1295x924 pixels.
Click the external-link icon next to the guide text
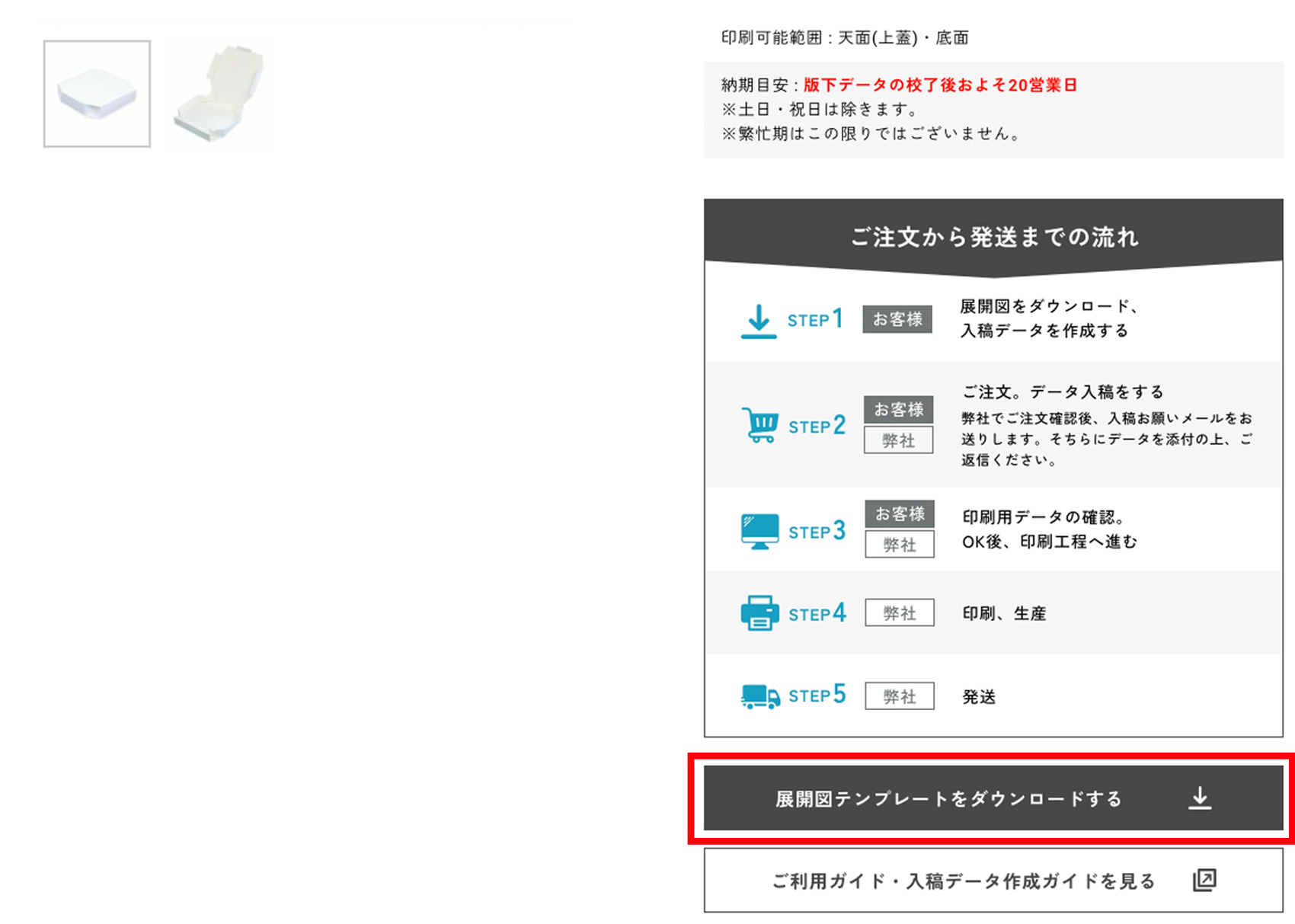[x=1203, y=881]
